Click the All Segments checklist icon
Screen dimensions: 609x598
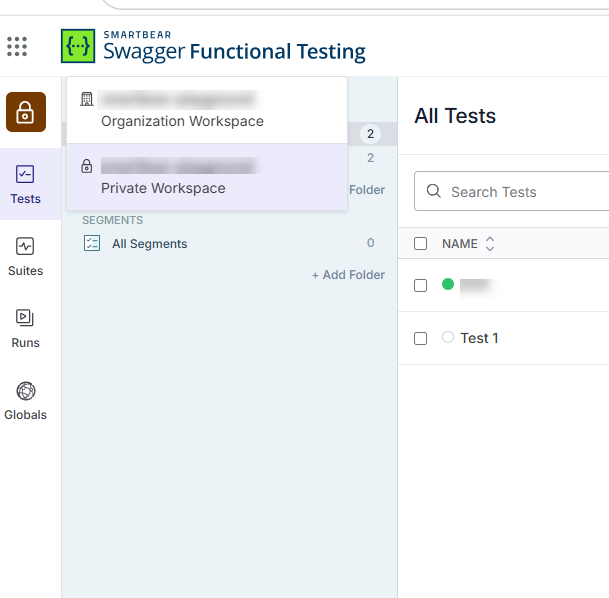coord(92,243)
